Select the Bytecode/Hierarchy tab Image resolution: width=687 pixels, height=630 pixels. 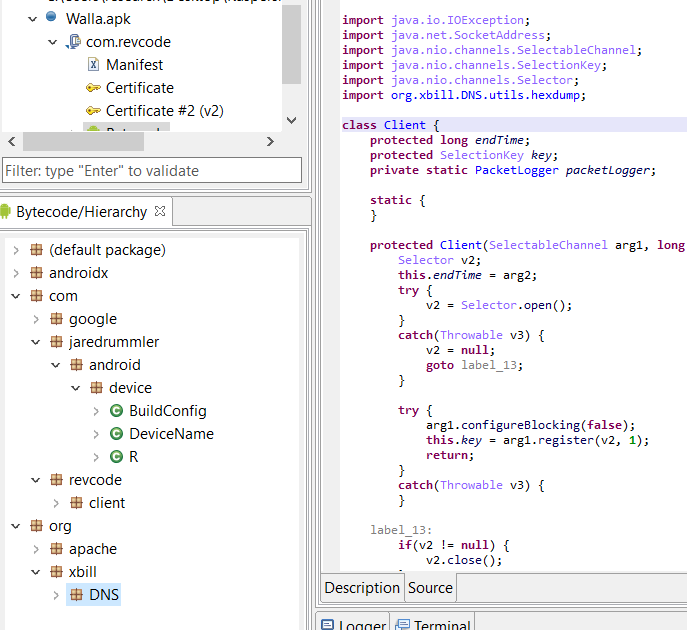coord(81,212)
